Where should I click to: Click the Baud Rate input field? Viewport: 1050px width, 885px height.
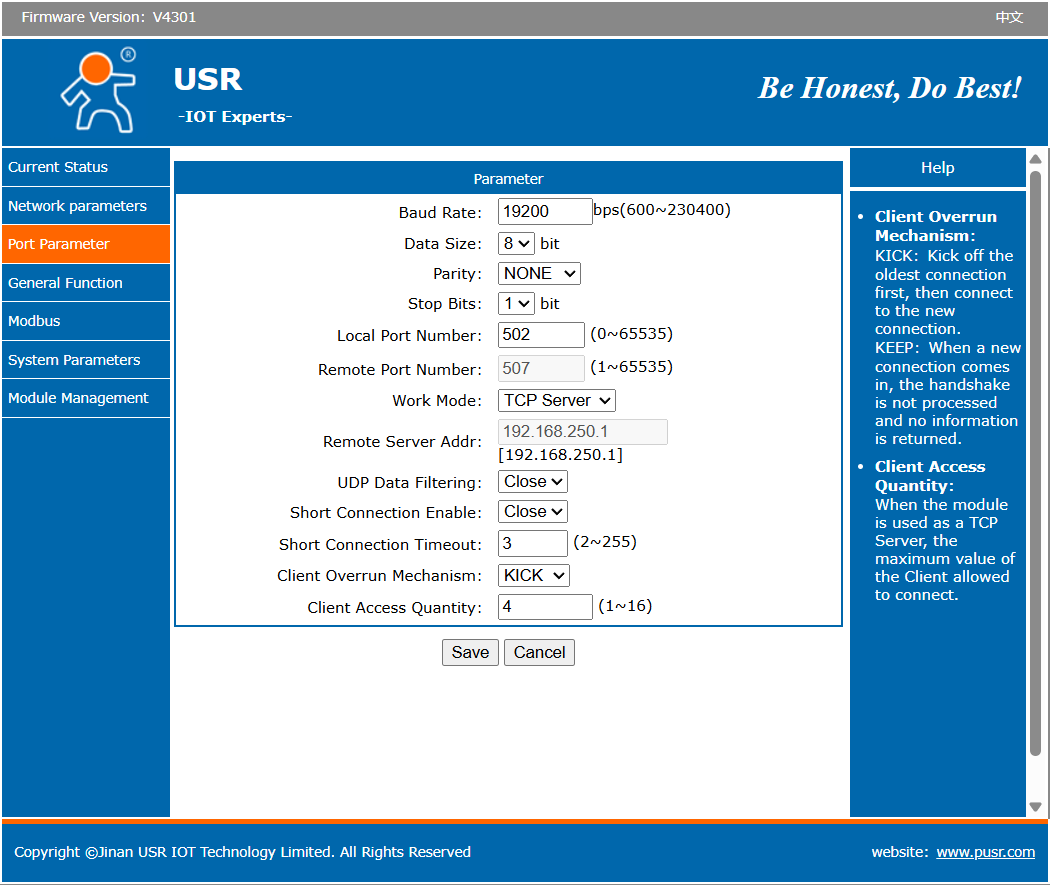click(x=545, y=211)
